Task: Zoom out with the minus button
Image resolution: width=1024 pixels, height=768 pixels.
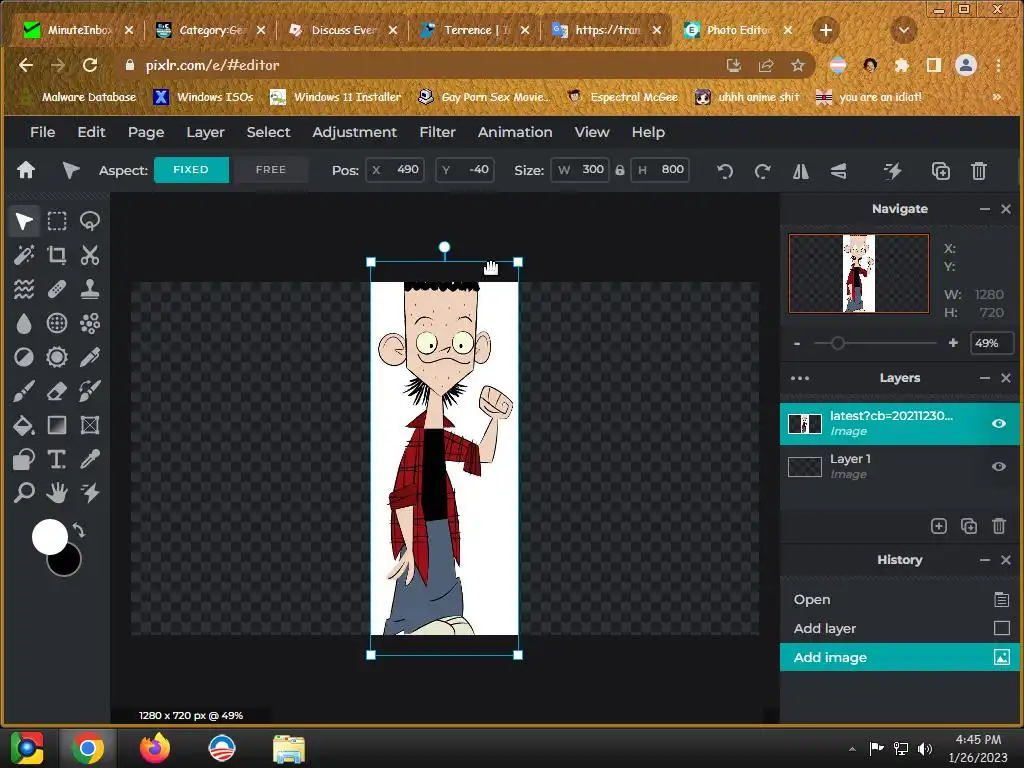Action: [797, 344]
